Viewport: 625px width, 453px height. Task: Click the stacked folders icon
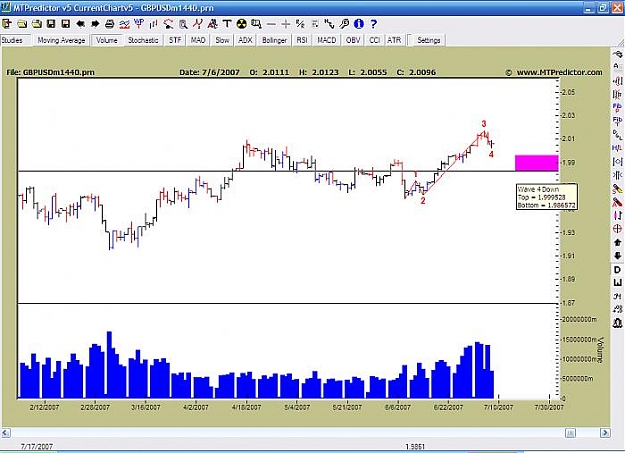[x=37, y=24]
